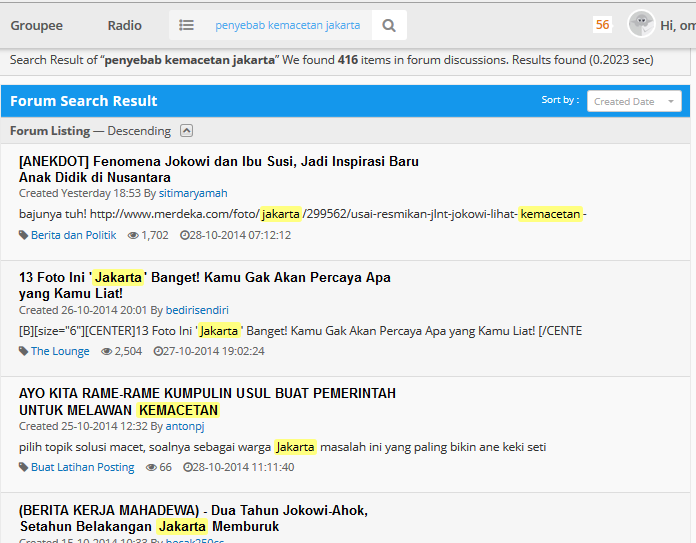Image resolution: width=696 pixels, height=543 pixels.
Task: Click the Forum Search Result heading
Action: 84,101
